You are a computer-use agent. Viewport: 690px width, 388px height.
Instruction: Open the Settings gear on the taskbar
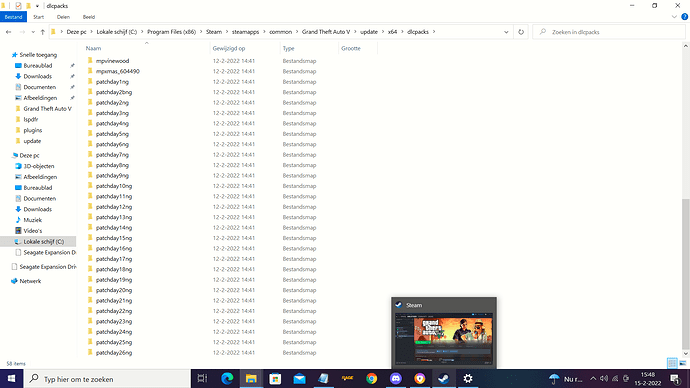tap(468, 378)
